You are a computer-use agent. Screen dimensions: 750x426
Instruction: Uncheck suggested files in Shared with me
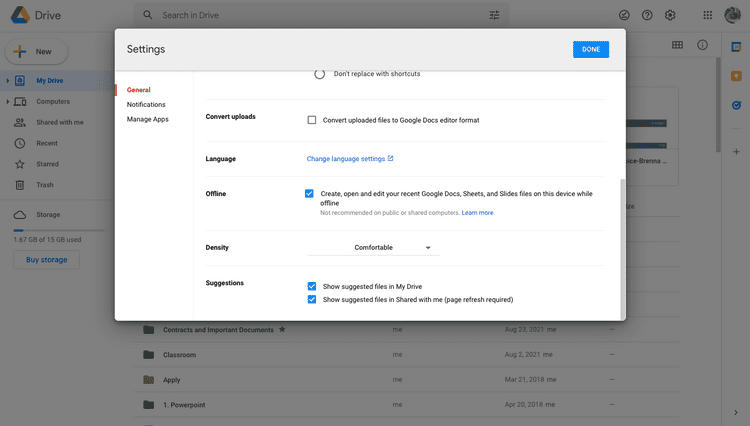point(312,299)
